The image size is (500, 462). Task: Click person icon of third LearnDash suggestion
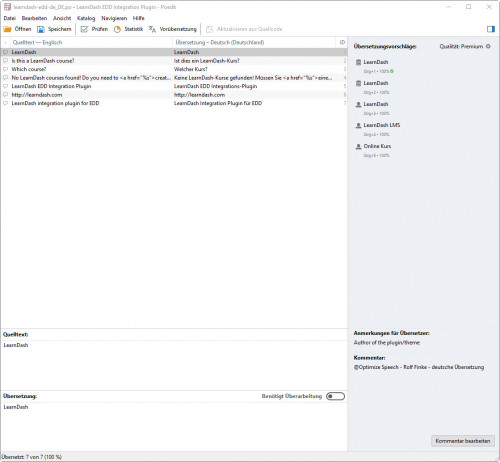click(358, 104)
